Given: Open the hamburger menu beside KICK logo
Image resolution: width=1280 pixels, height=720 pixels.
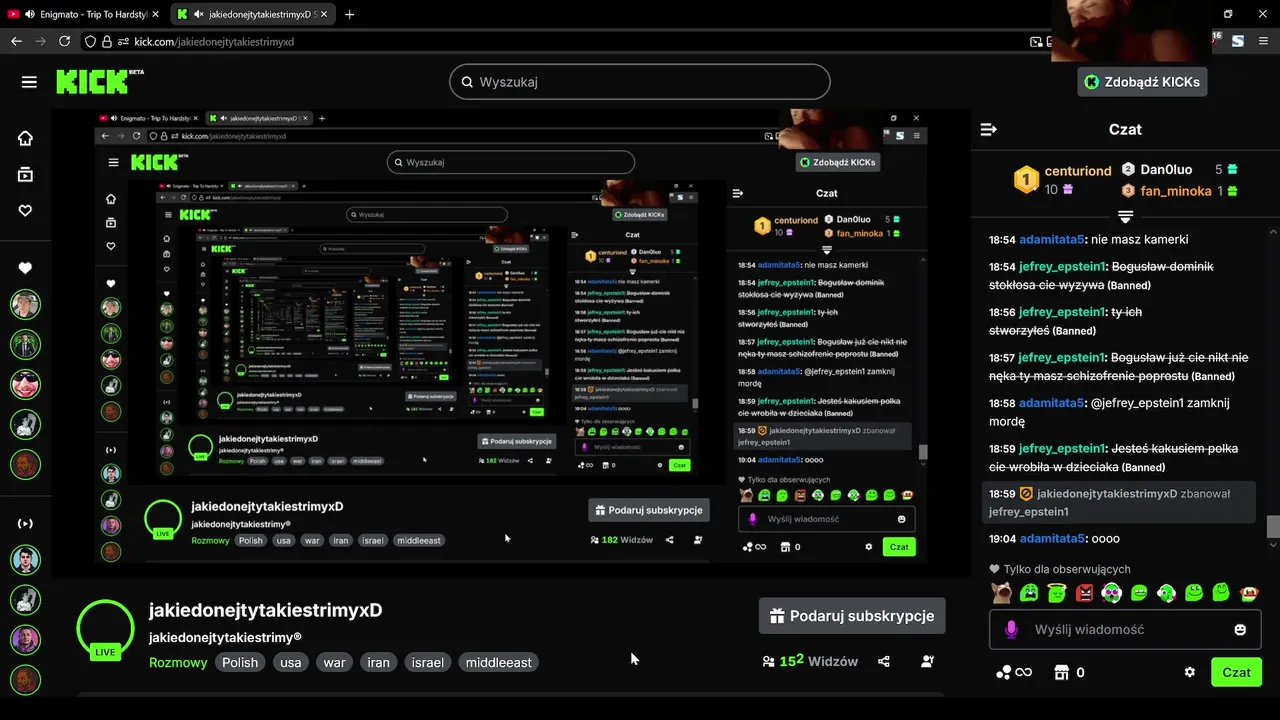Looking at the screenshot, I should click(29, 82).
